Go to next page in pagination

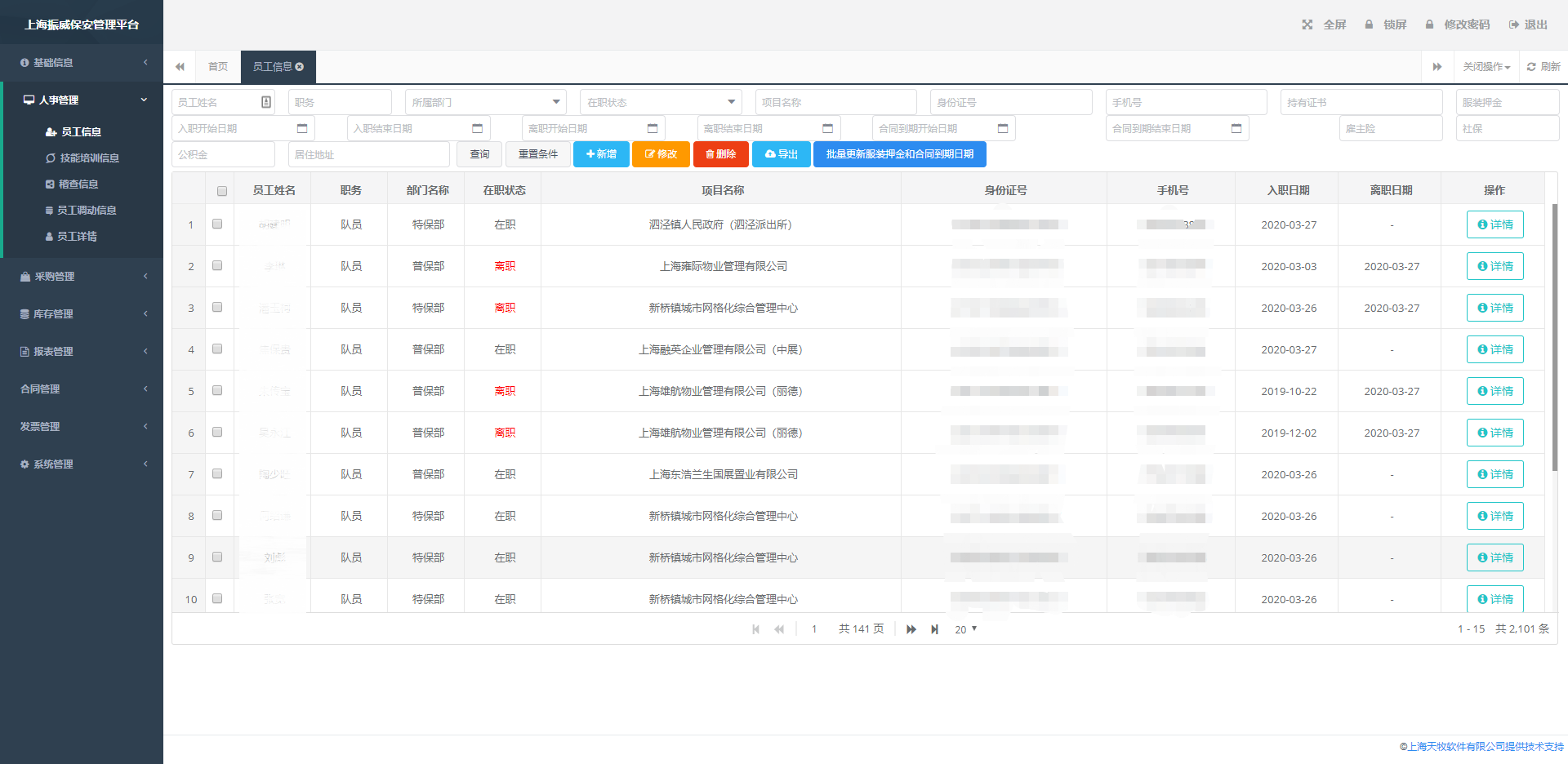(x=911, y=629)
